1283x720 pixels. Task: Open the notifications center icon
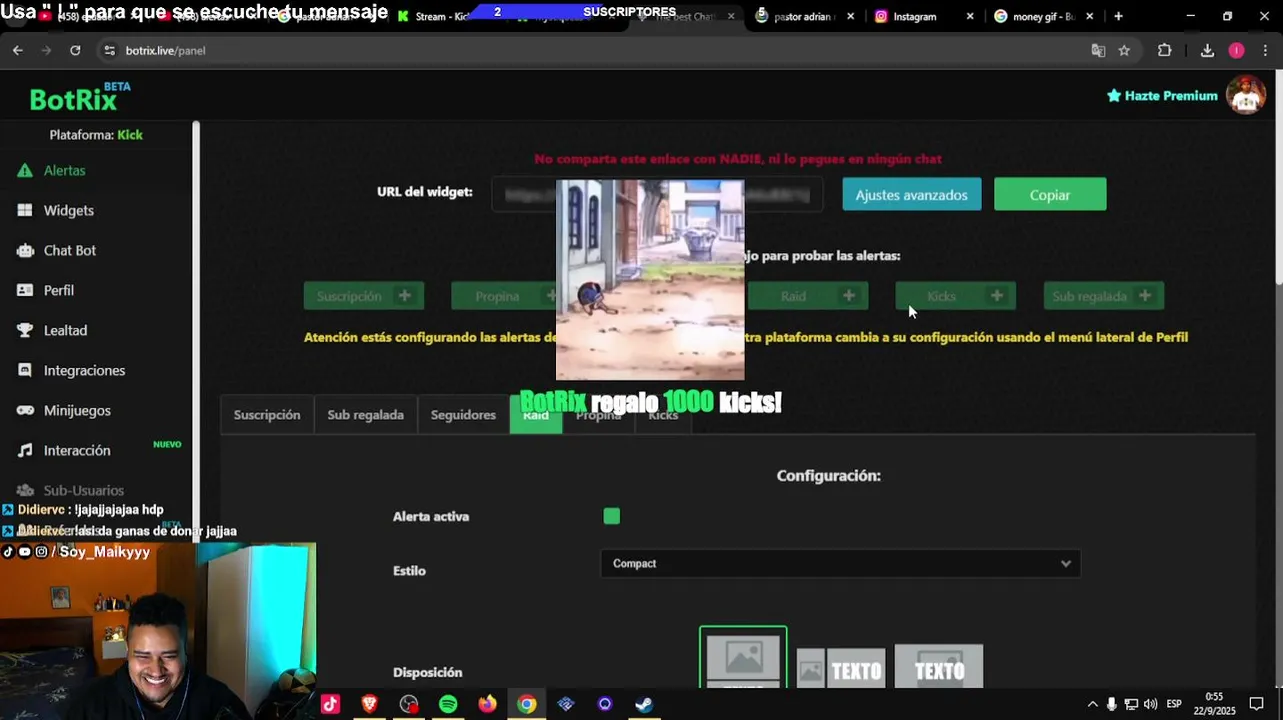[1257, 704]
